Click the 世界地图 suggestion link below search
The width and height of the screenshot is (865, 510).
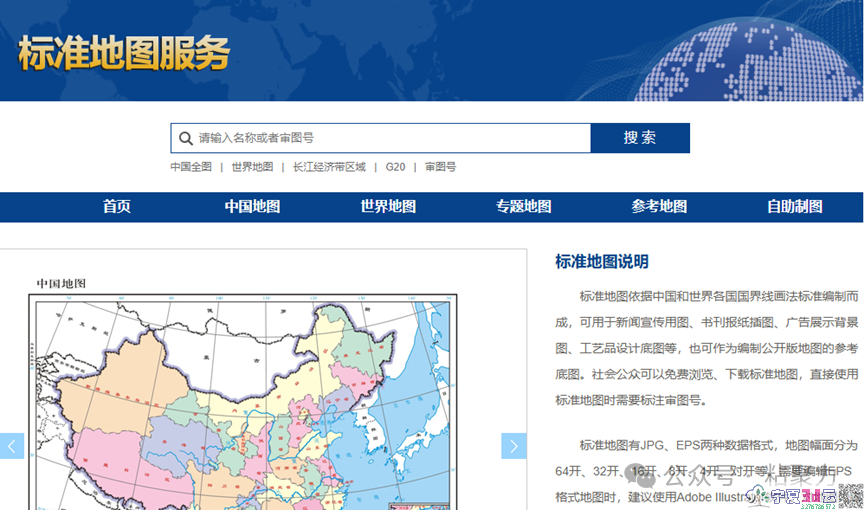click(x=252, y=167)
